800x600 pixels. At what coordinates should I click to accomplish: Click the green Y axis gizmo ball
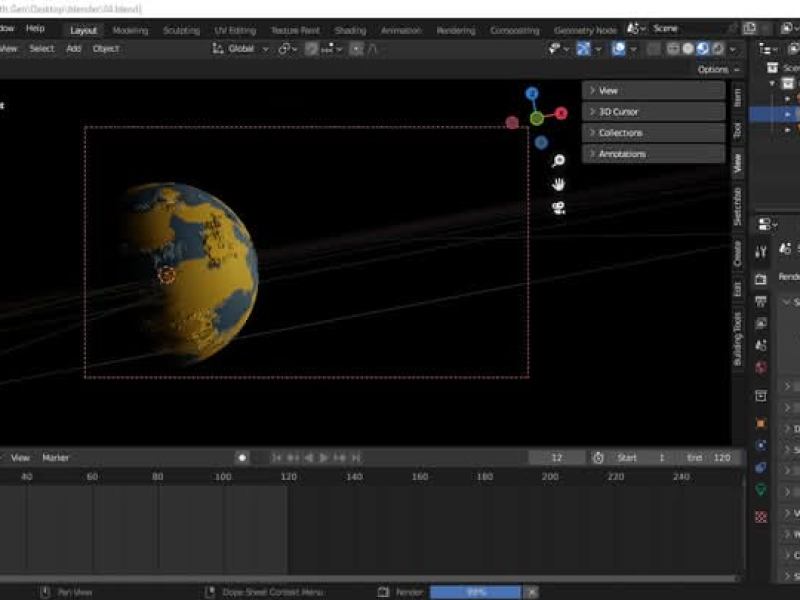point(537,119)
